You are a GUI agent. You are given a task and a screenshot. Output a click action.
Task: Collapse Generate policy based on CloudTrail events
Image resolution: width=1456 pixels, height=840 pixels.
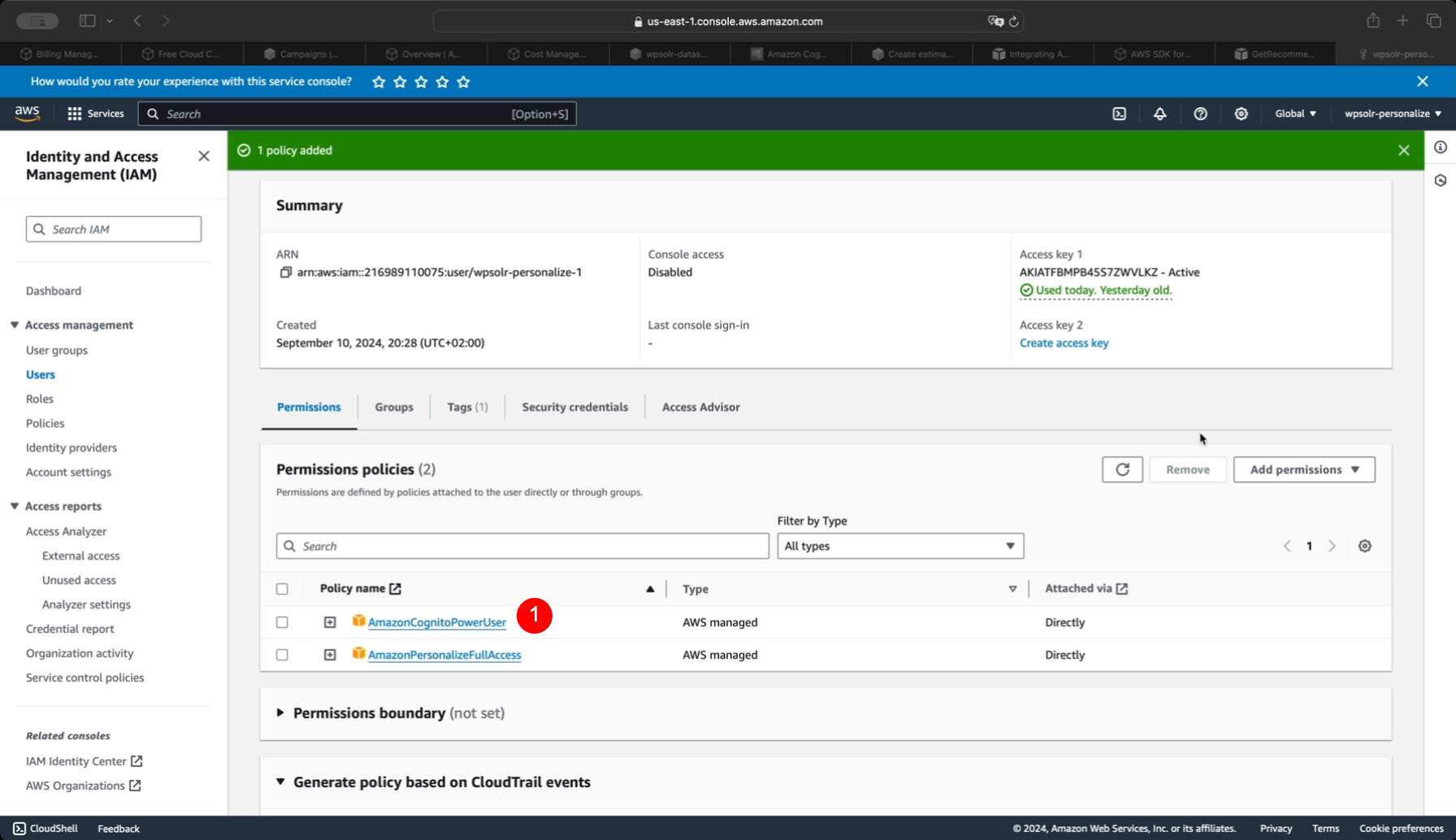(x=280, y=782)
